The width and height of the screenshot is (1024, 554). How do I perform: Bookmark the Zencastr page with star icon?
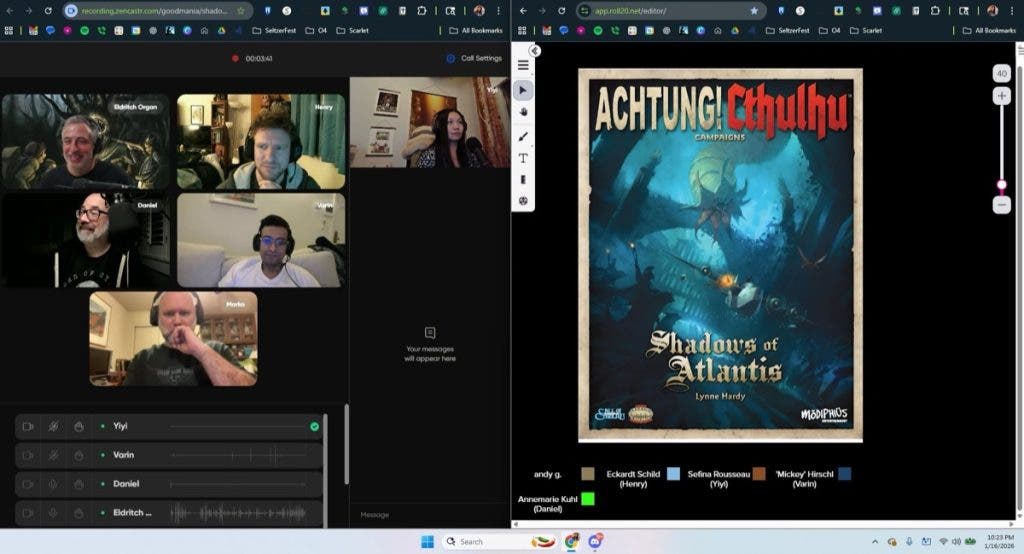click(241, 10)
